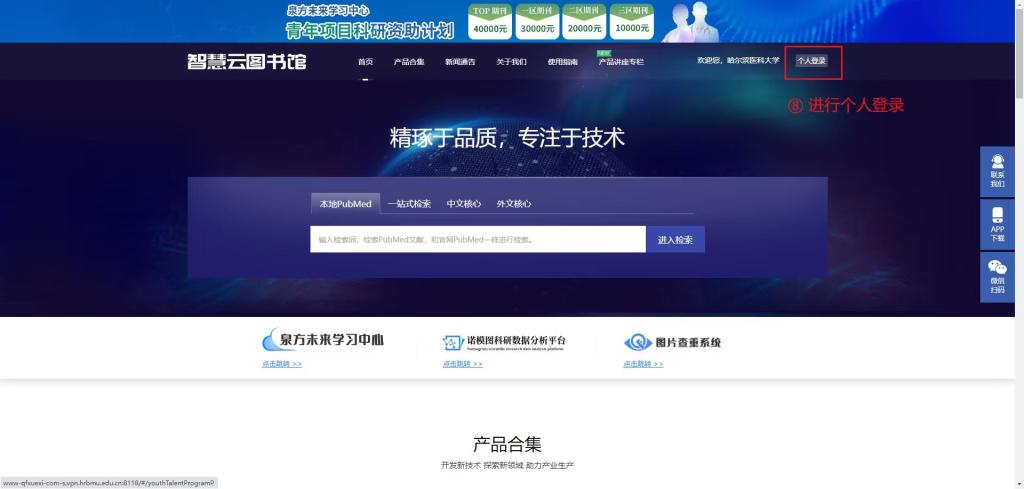Select the 本地PubMed search tab
Viewport: 1024px width, 489px height.
[345, 204]
